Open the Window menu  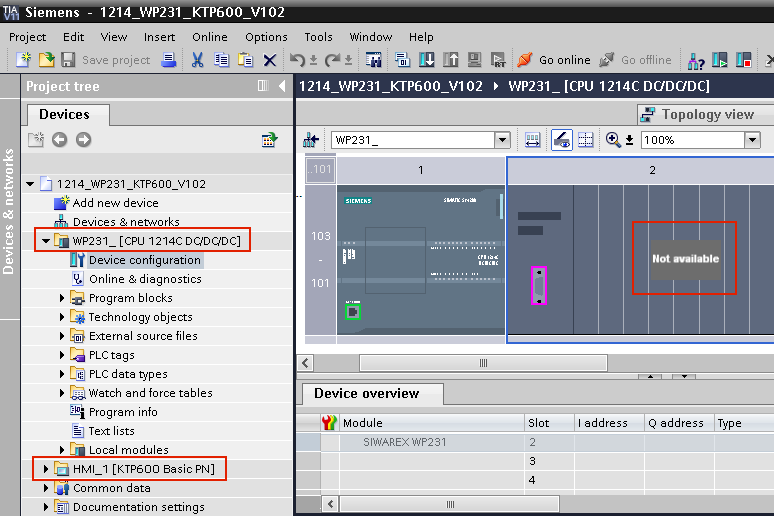[x=371, y=37]
